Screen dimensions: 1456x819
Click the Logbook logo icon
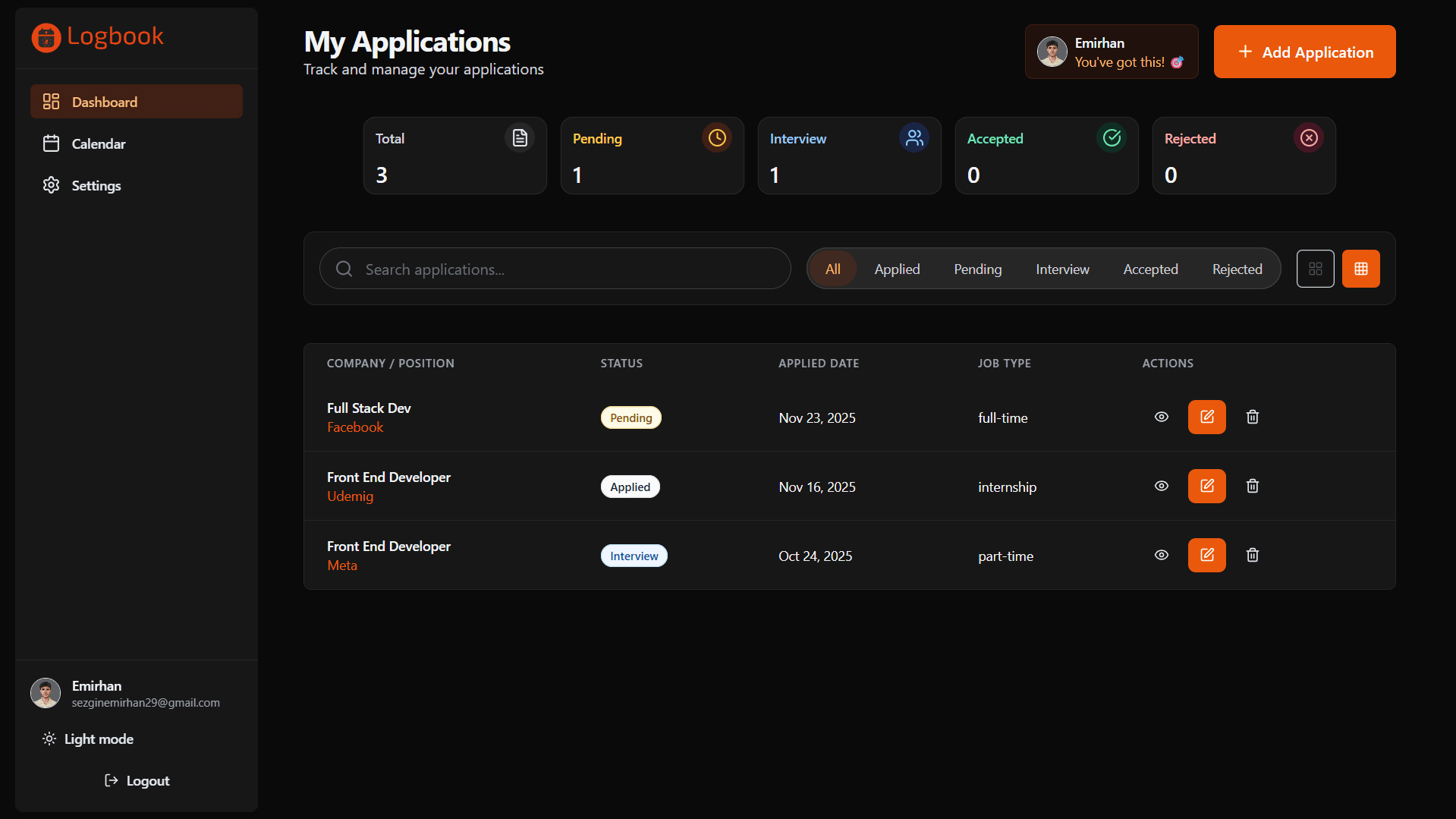pos(46,37)
